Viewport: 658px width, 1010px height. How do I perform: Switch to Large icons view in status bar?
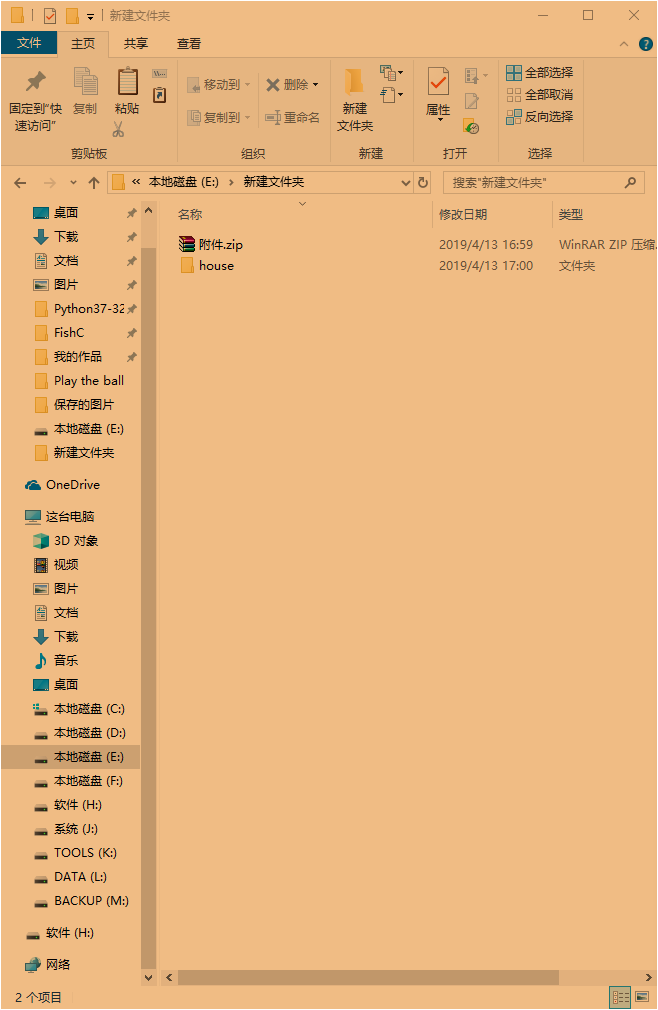pyautogui.click(x=642, y=997)
